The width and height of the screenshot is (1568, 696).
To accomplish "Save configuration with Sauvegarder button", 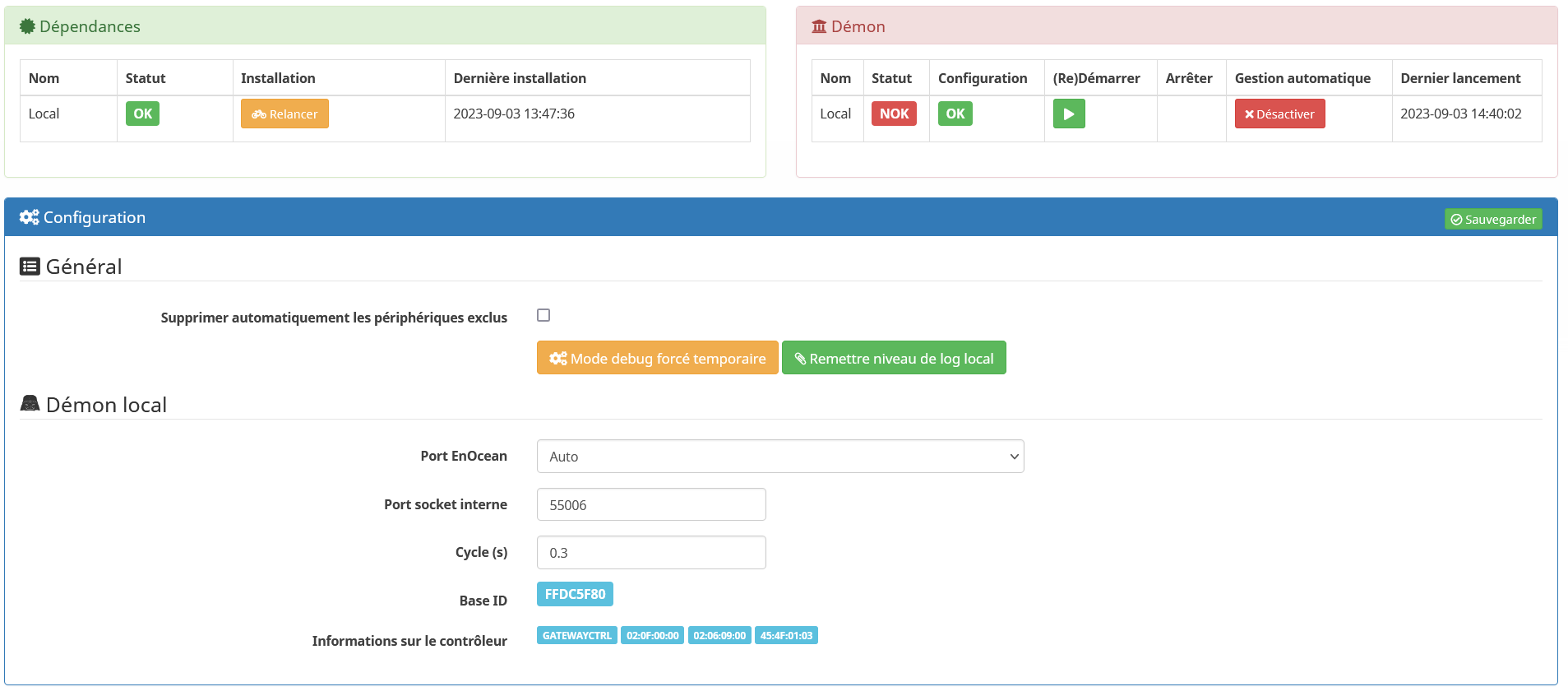I will [x=1492, y=220].
